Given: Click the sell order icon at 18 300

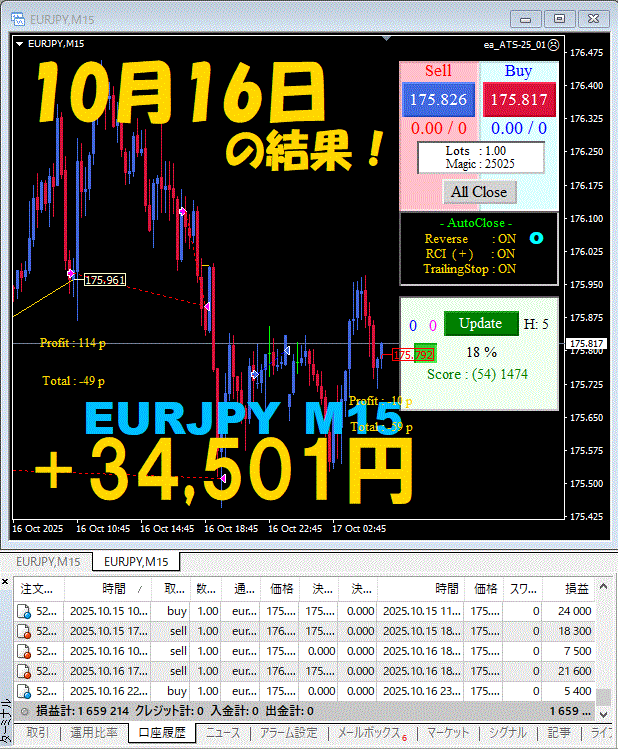Looking at the screenshot, I should (x=24, y=631).
